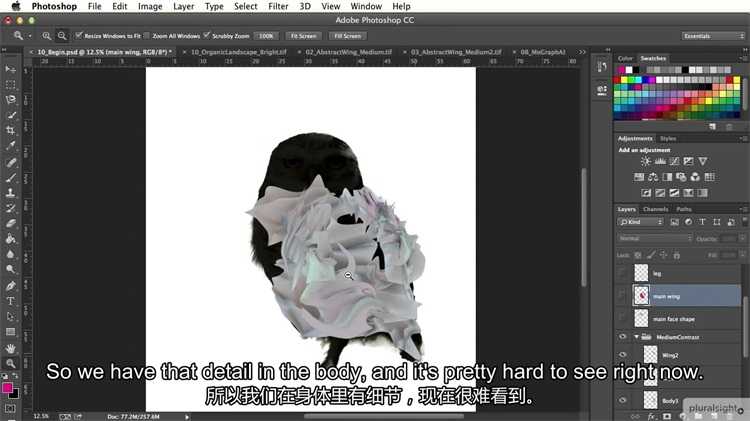Select the Horizontal Type tool
Viewport: 750px width, 421px height.
coord(10,301)
